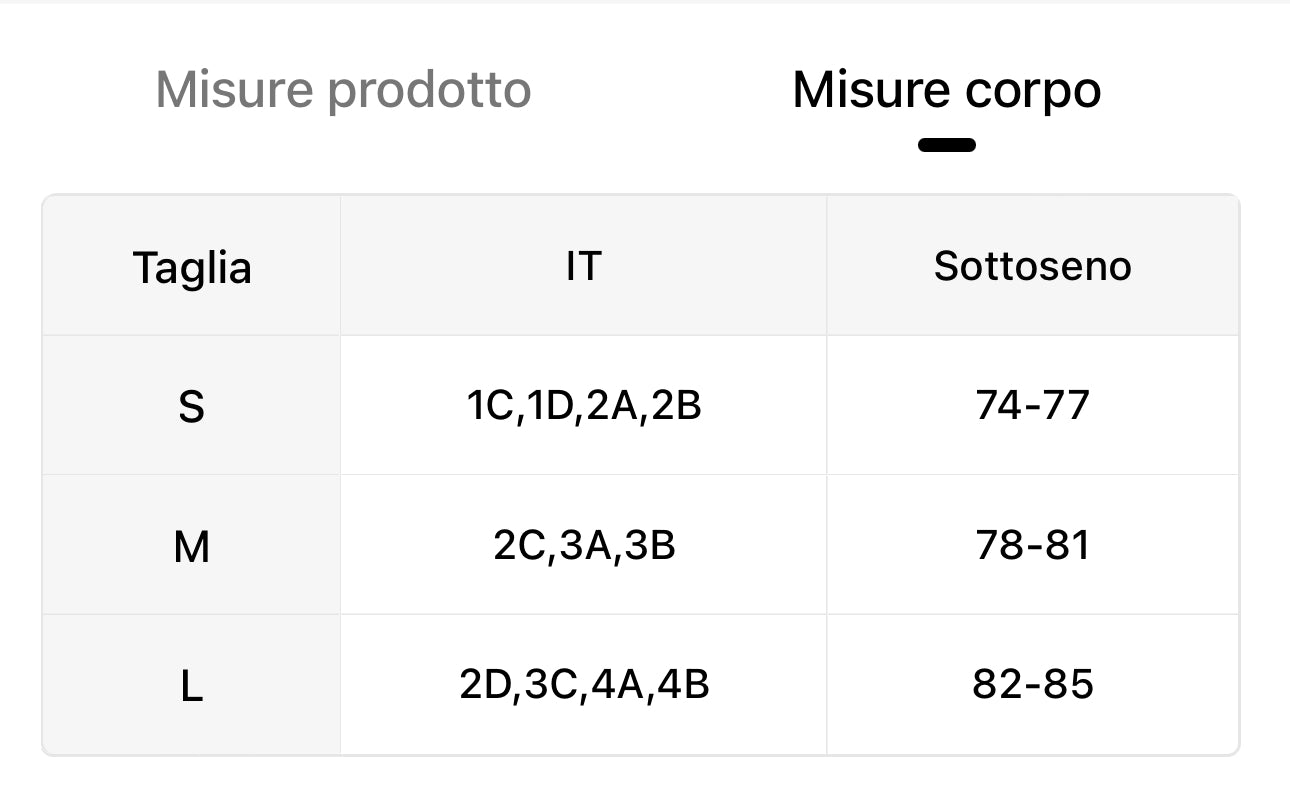Click the 2D,3C,4A,4B cell
Viewport: 1290px width, 808px height.
pos(584,684)
